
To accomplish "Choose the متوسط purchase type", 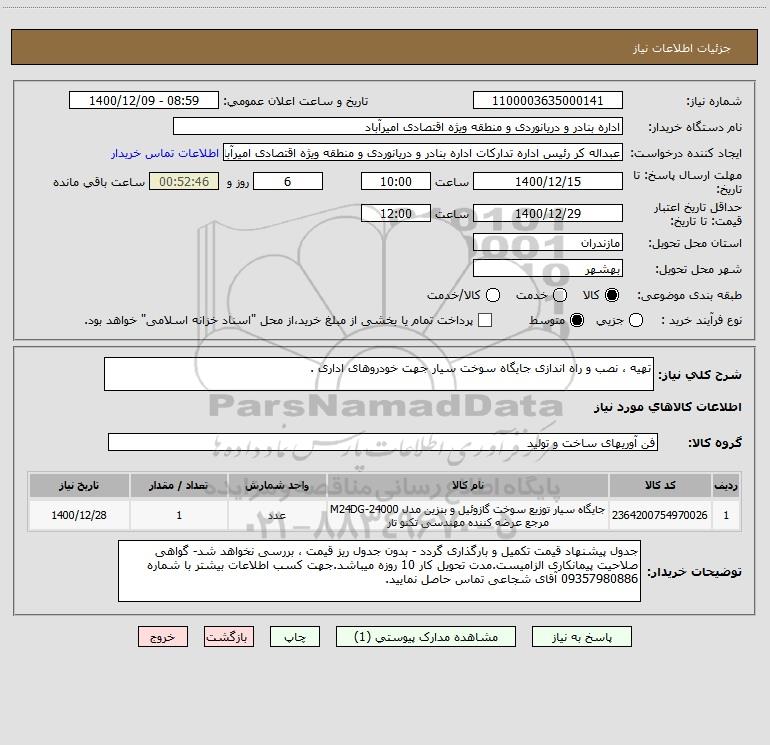I will click(577, 320).
